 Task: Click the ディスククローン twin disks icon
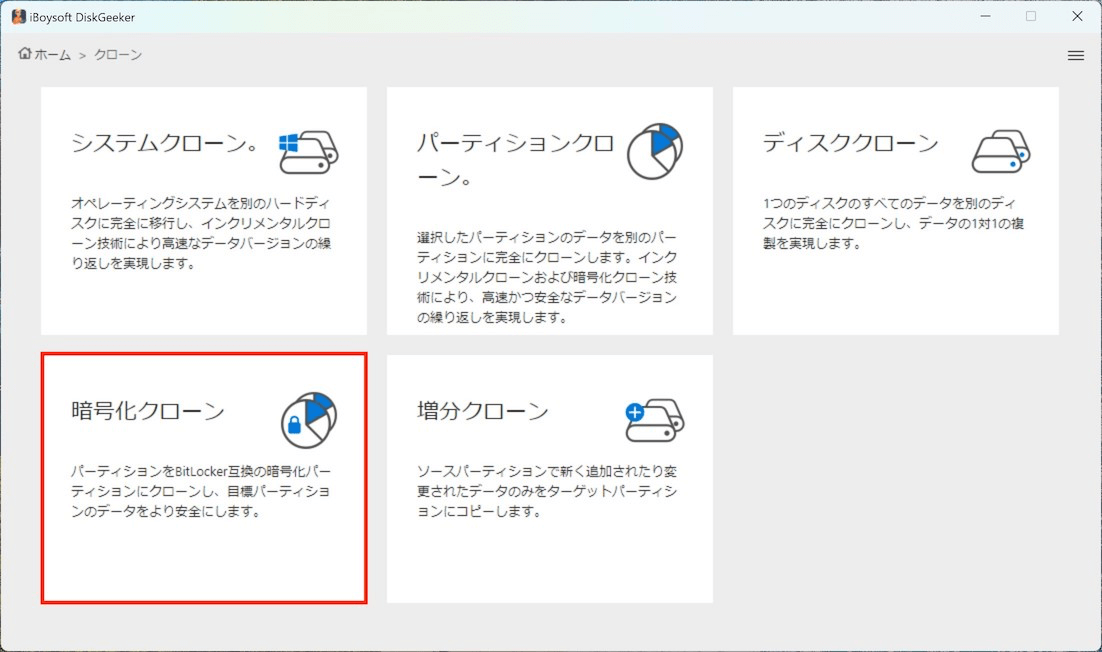tap(1001, 151)
